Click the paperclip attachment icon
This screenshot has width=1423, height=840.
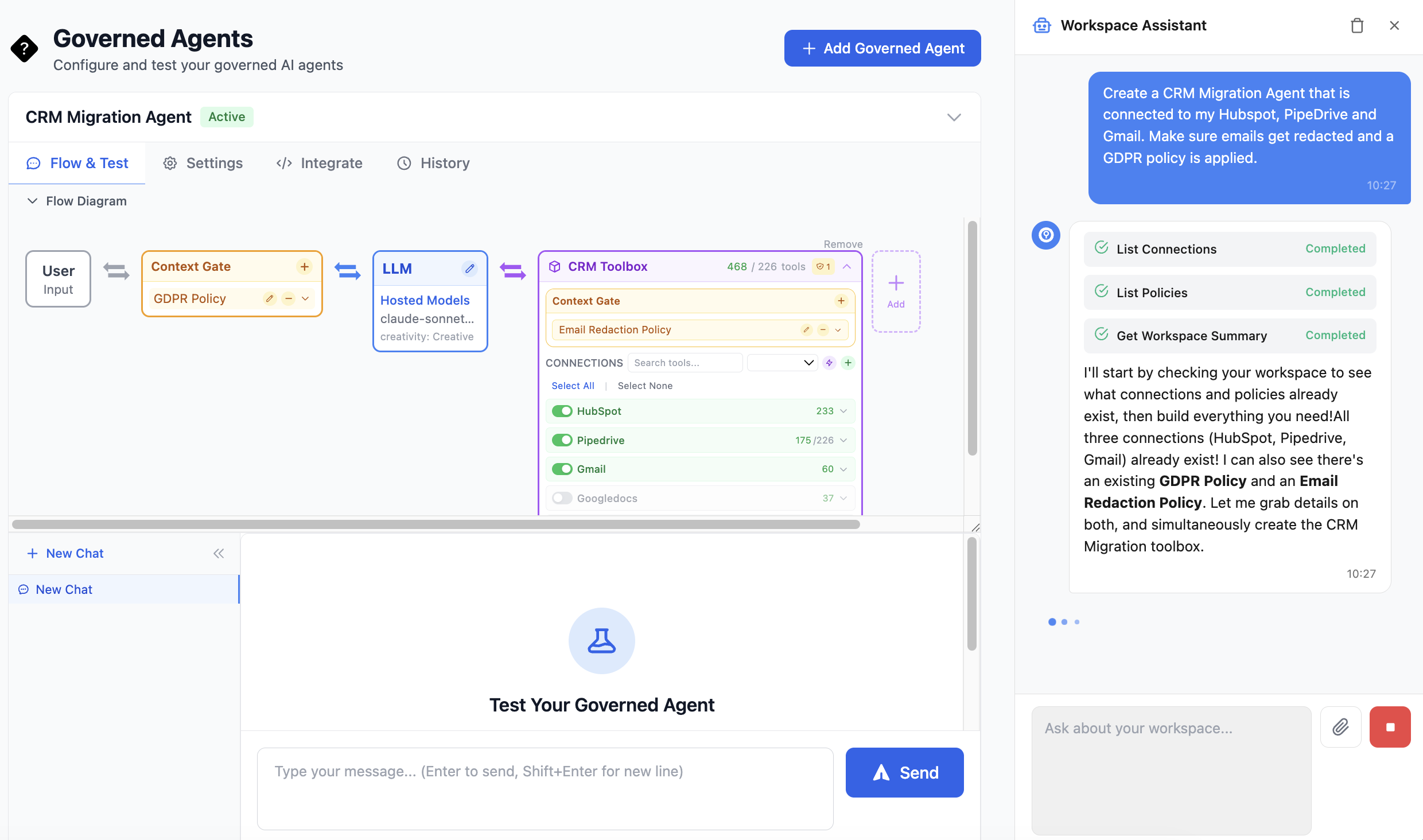click(x=1340, y=727)
